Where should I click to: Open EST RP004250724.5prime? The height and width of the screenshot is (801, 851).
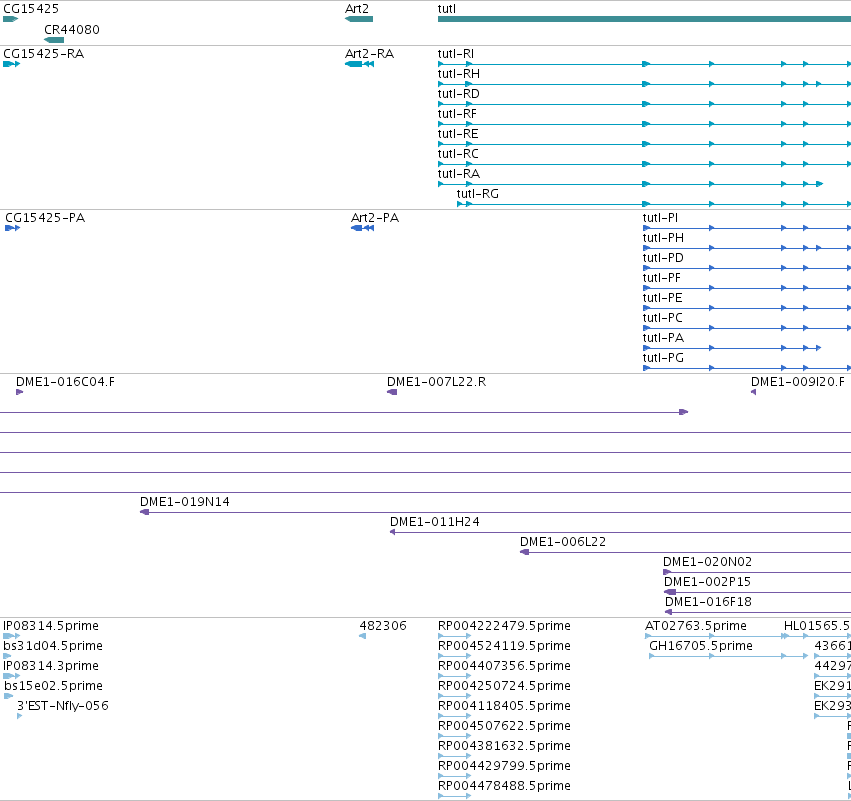(x=504, y=686)
